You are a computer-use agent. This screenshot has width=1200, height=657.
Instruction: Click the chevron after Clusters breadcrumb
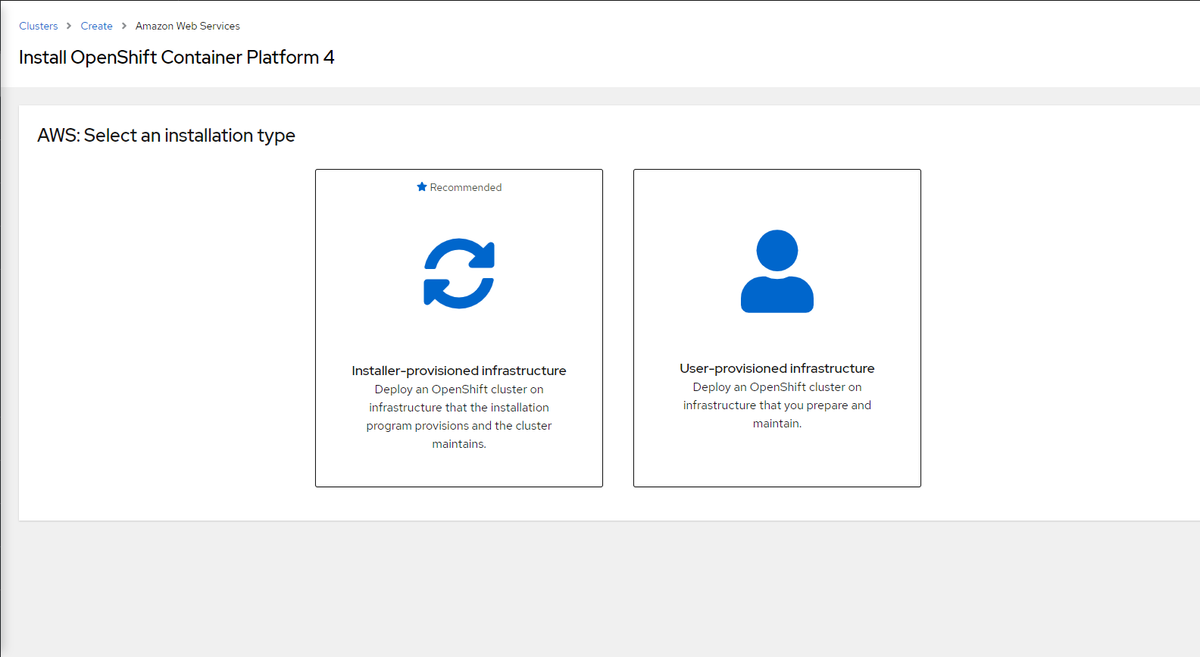pyautogui.click(x=69, y=26)
